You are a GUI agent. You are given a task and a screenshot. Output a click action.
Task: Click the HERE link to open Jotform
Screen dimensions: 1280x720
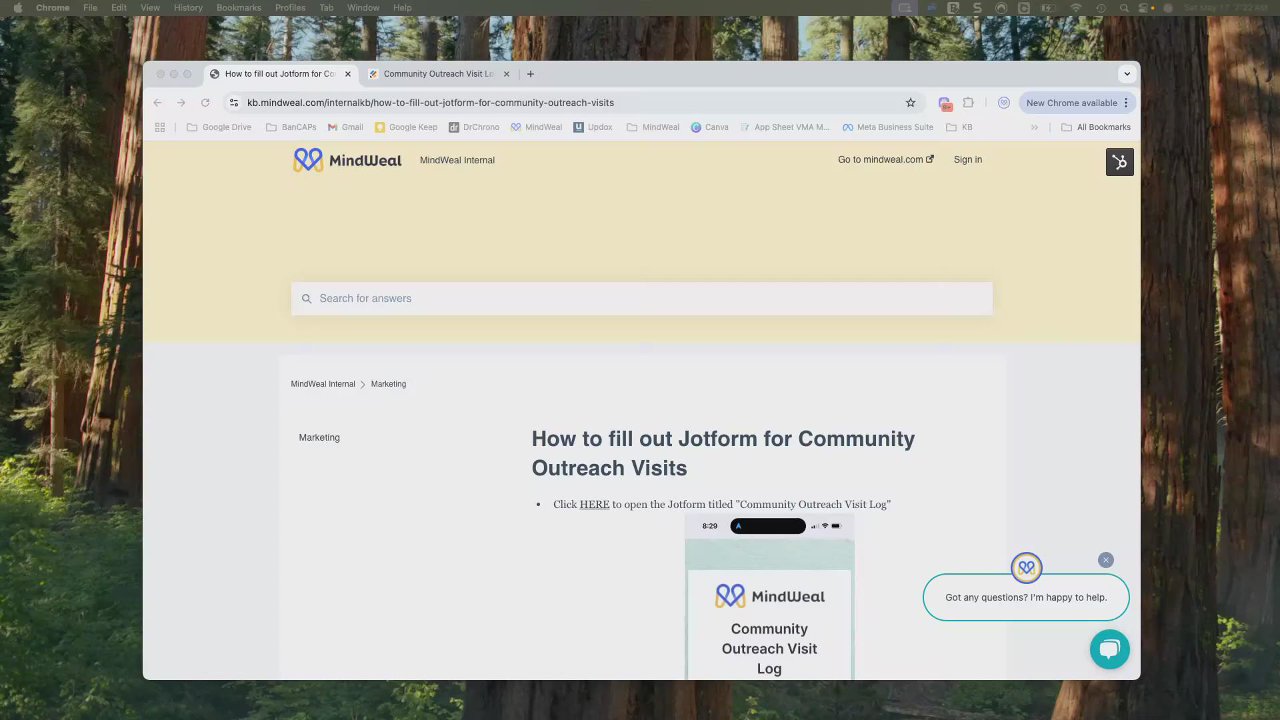point(594,505)
